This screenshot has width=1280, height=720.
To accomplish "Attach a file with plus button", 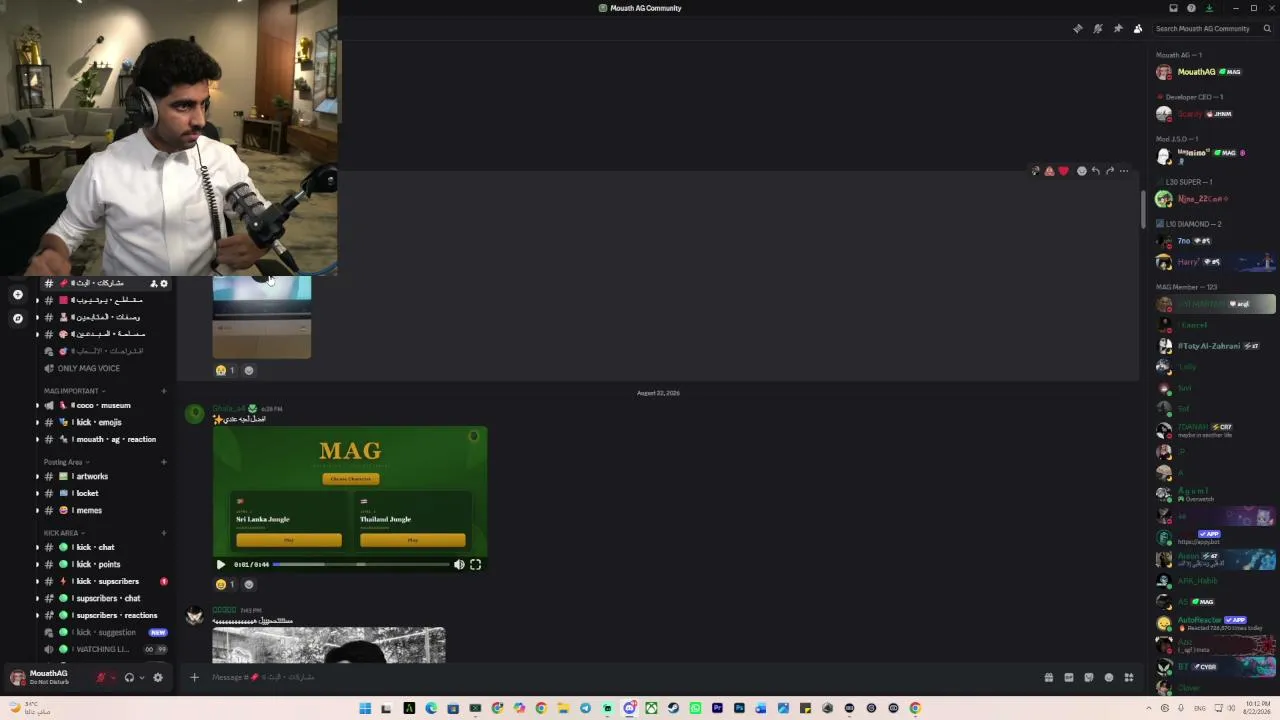I will [194, 677].
